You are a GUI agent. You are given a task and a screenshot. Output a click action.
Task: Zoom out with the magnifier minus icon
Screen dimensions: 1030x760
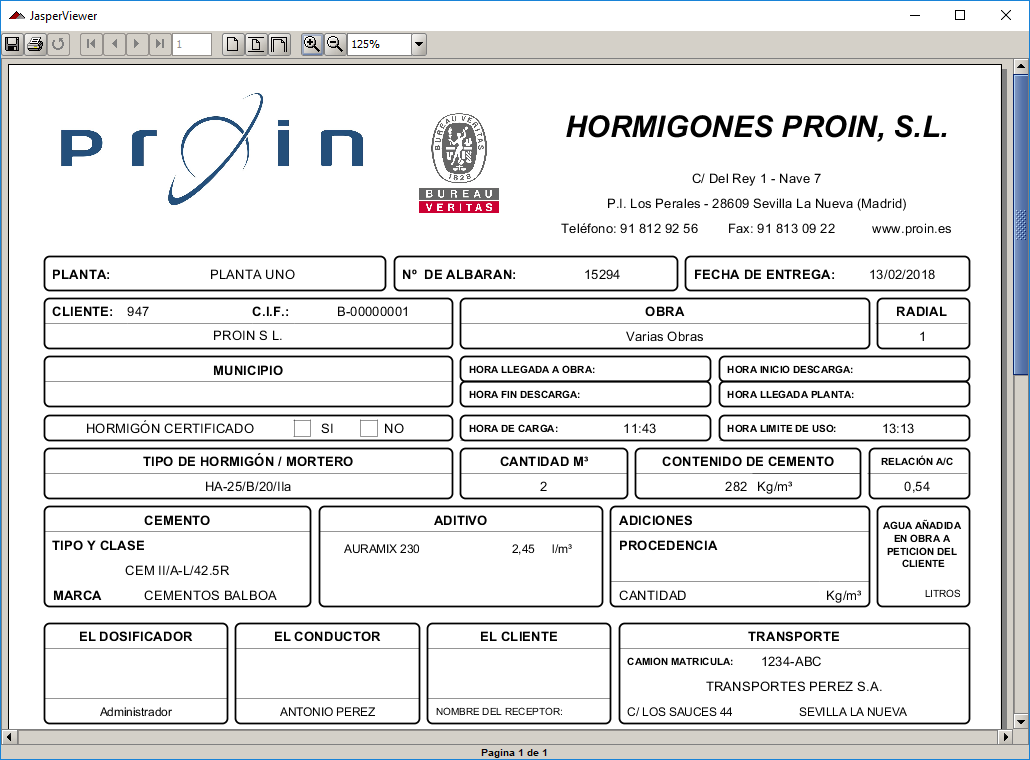[335, 44]
